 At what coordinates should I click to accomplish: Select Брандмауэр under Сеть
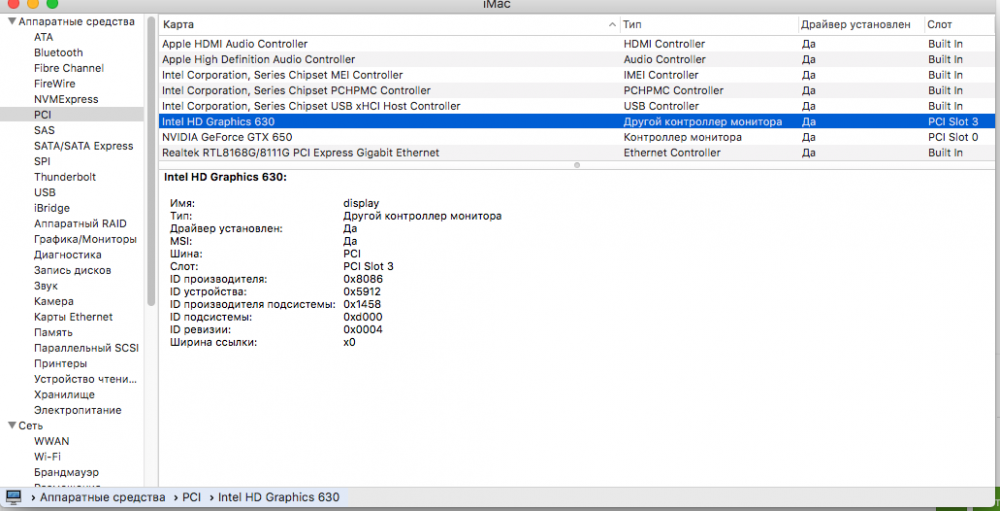[x=66, y=473]
